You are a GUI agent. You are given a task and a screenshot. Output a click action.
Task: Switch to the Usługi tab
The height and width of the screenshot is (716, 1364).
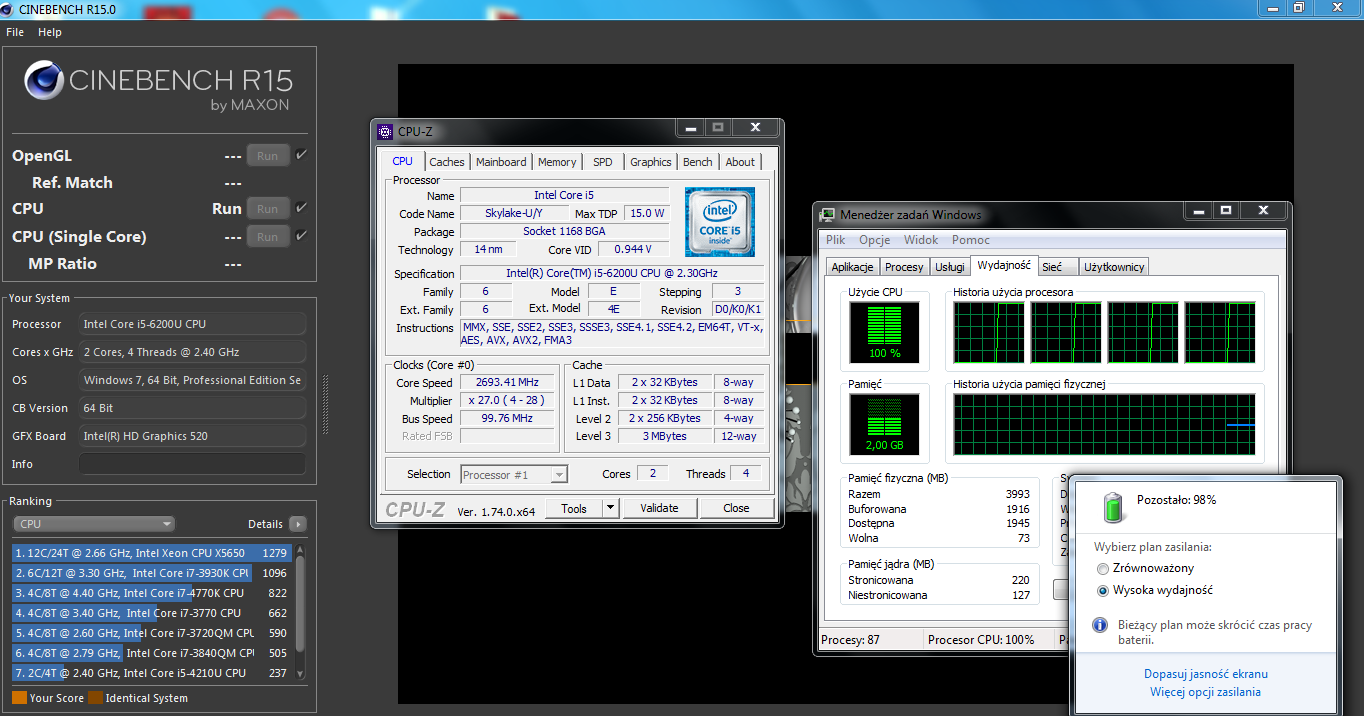point(949,267)
